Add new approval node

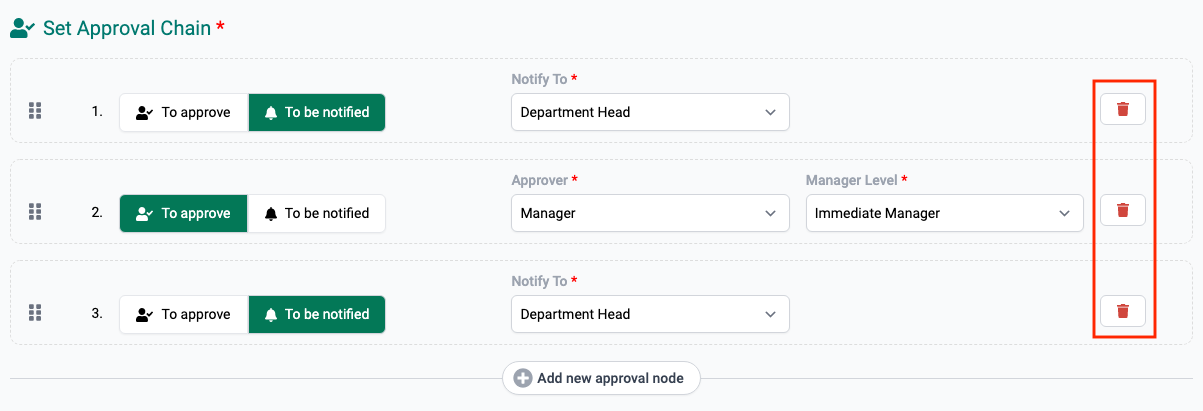609,378
